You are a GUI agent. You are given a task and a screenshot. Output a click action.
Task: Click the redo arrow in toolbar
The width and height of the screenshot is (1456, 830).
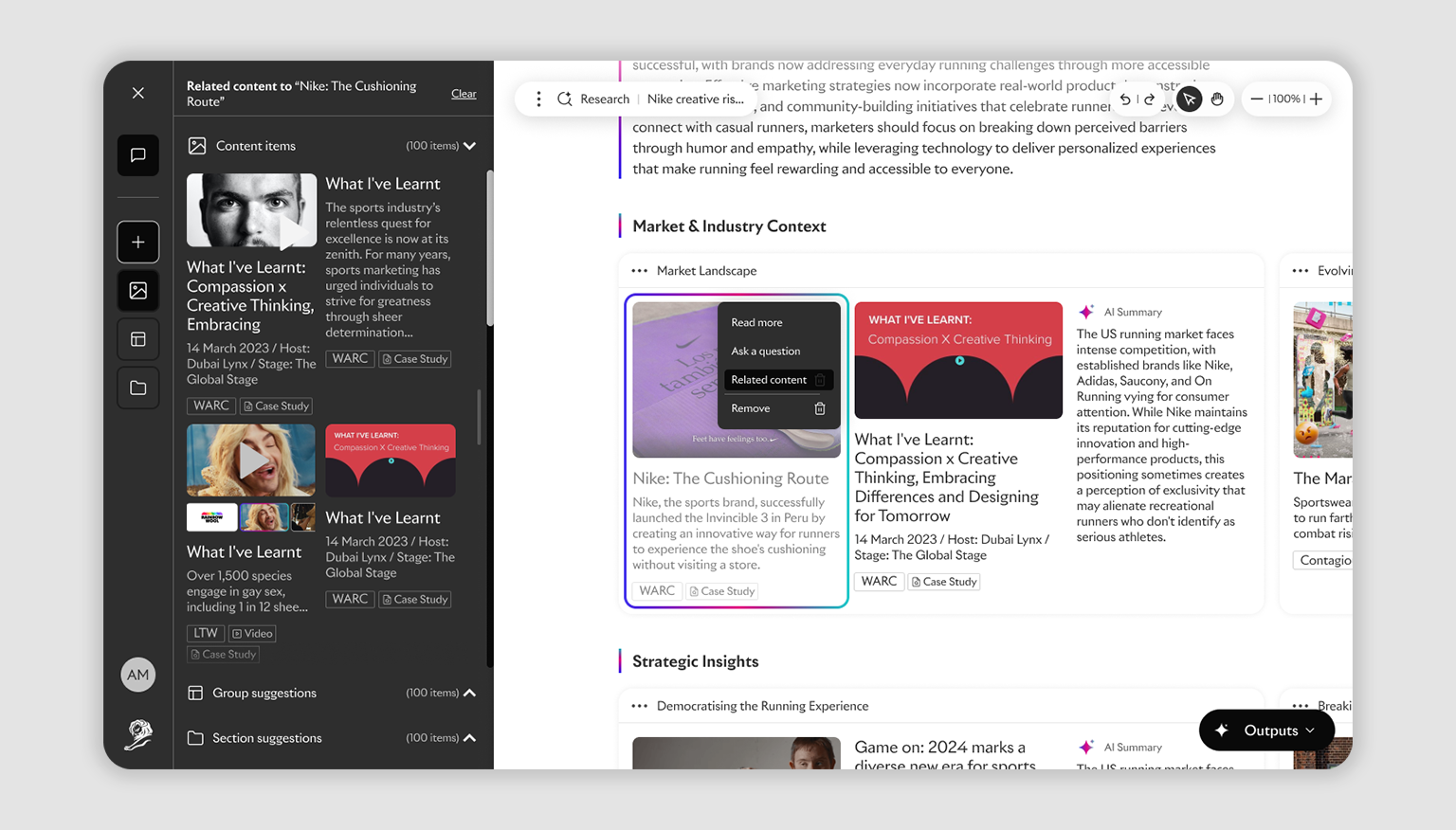click(x=1149, y=99)
